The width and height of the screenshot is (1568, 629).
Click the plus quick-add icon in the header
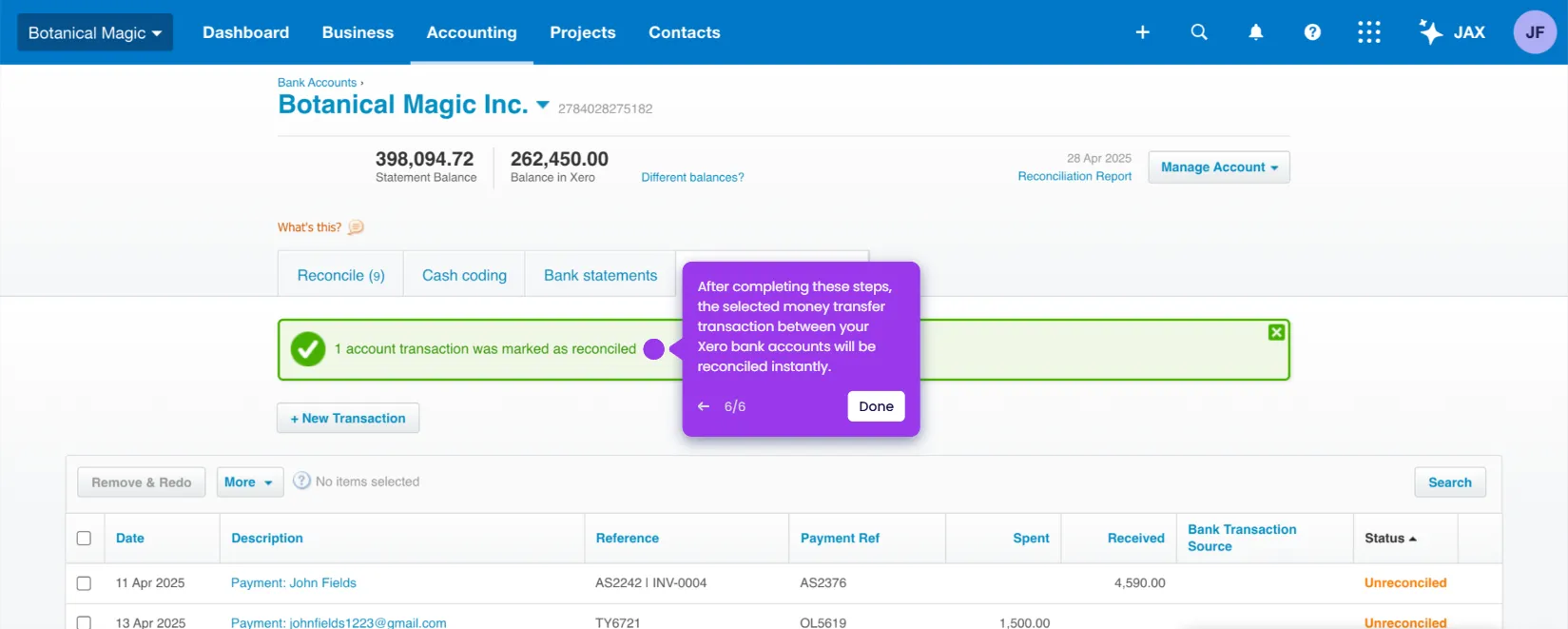[1142, 32]
